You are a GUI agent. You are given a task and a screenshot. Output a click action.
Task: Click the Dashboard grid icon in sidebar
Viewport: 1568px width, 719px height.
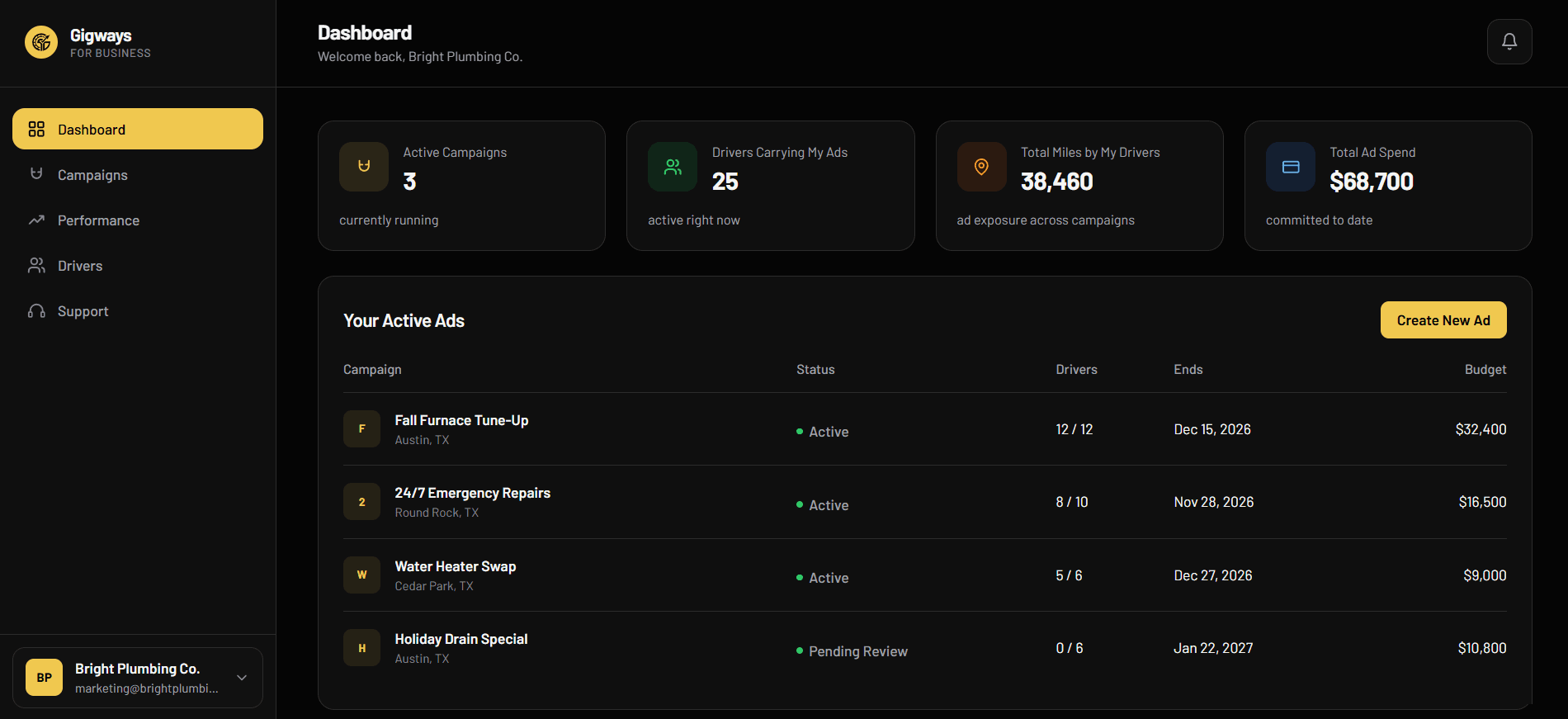click(36, 129)
